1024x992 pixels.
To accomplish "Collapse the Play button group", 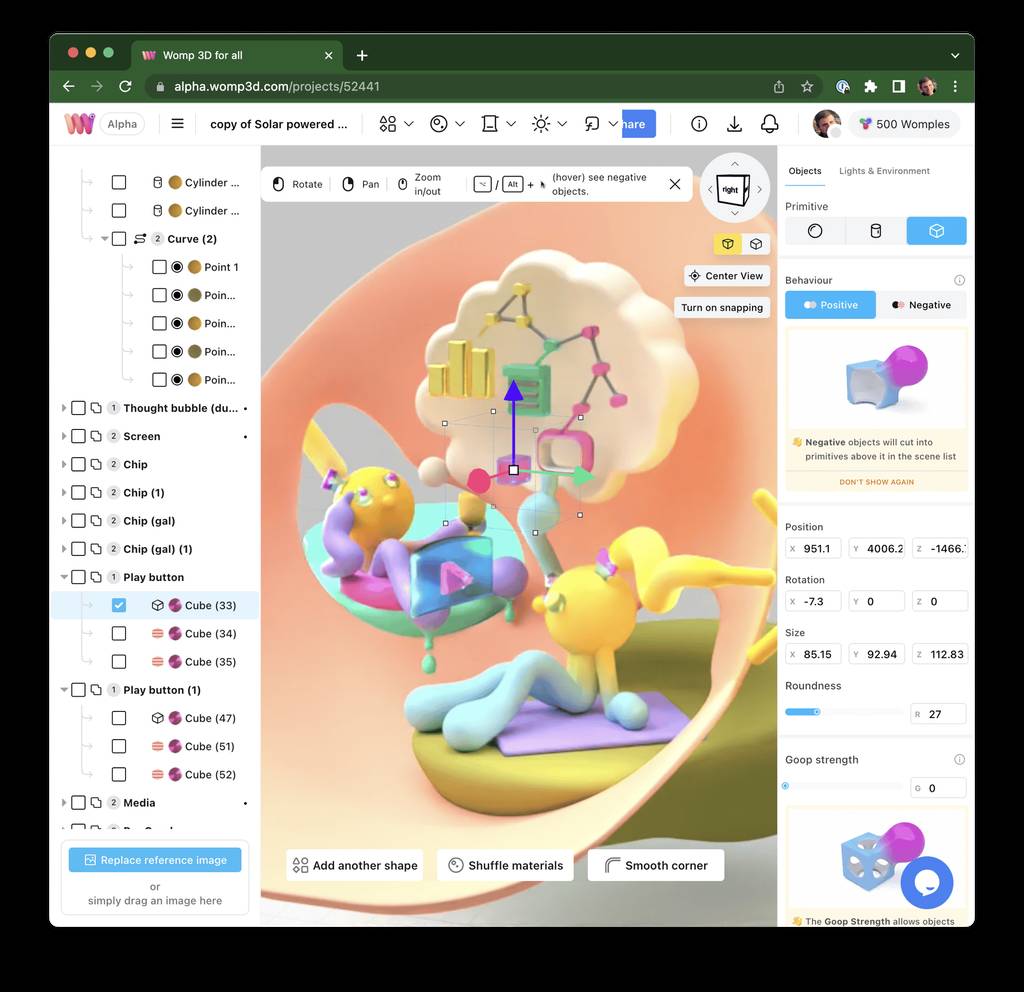I will 64,577.
